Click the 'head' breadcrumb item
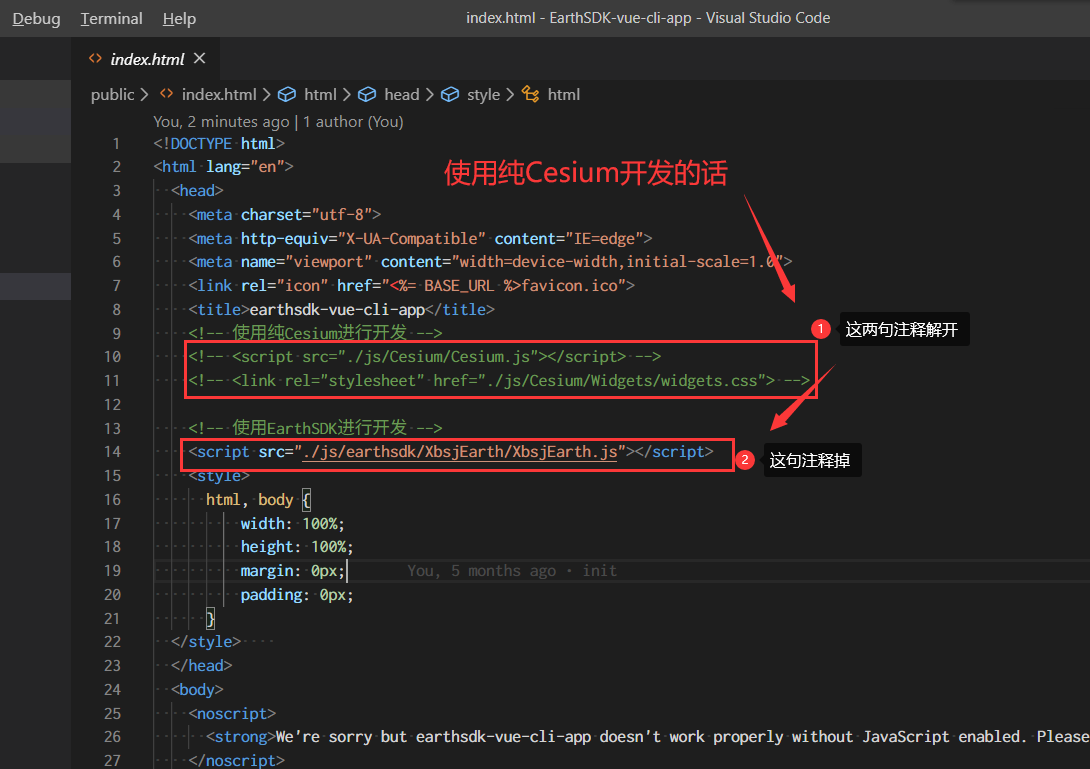 (402, 95)
